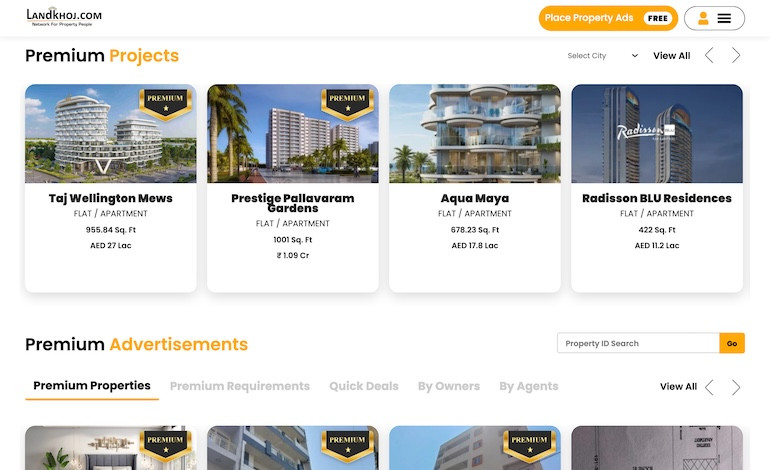Select the By Agents tab

[529, 387]
